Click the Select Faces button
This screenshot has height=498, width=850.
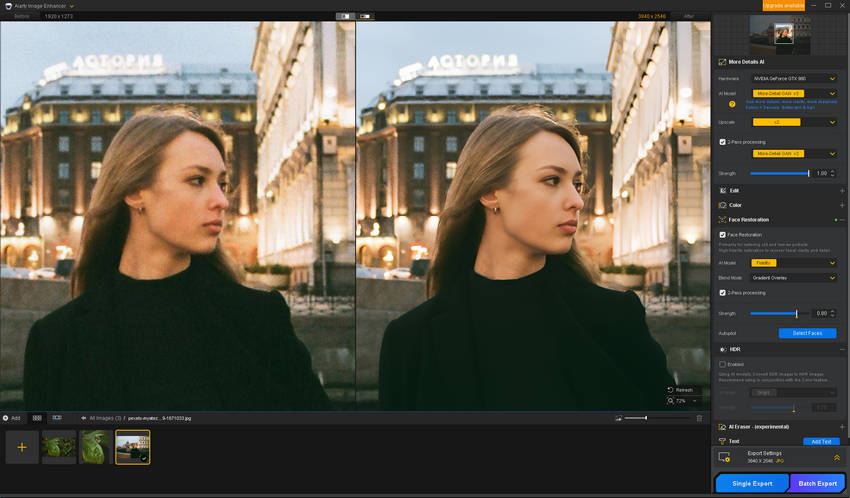(807, 333)
